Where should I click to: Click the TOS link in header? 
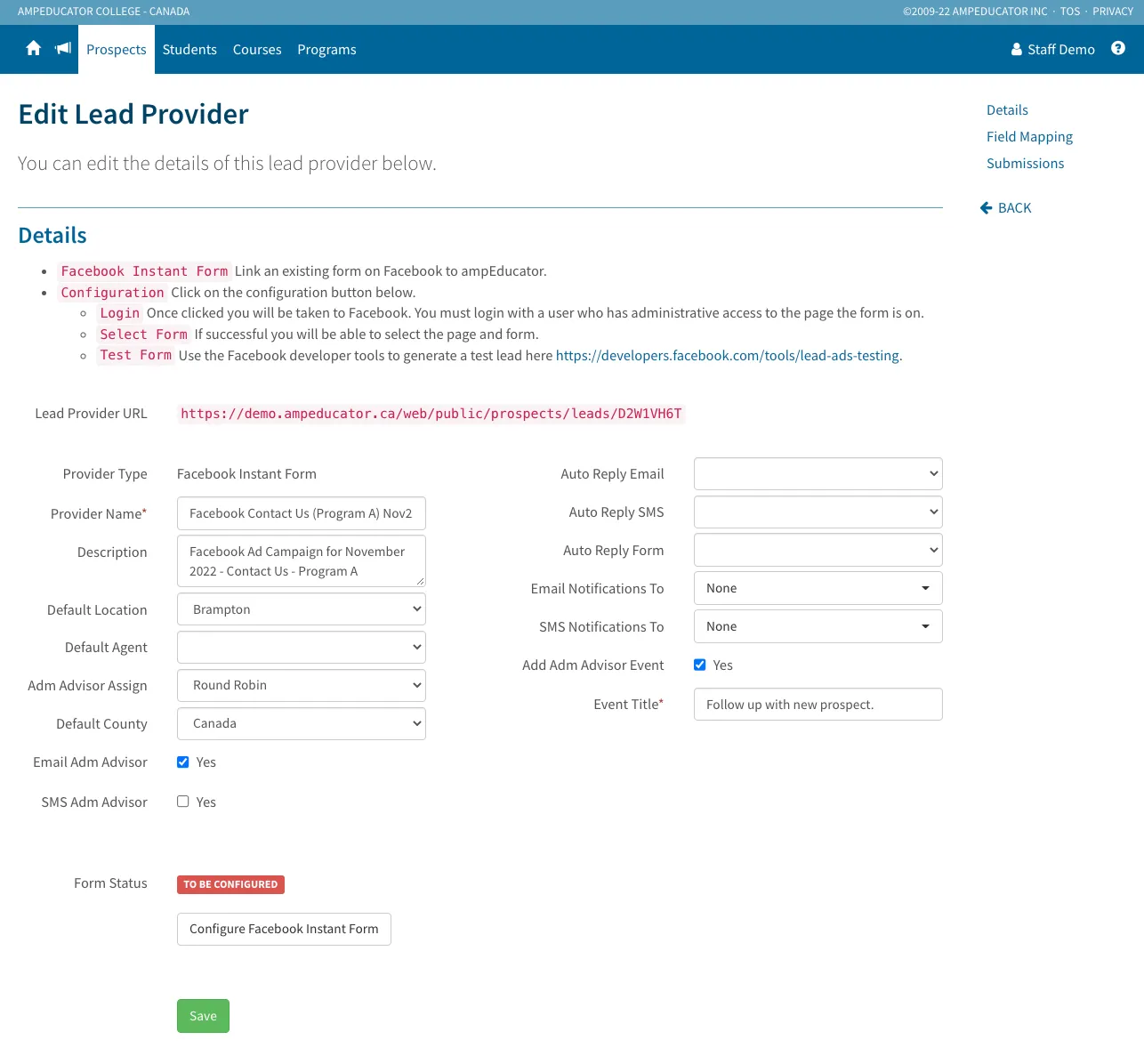(x=1070, y=12)
